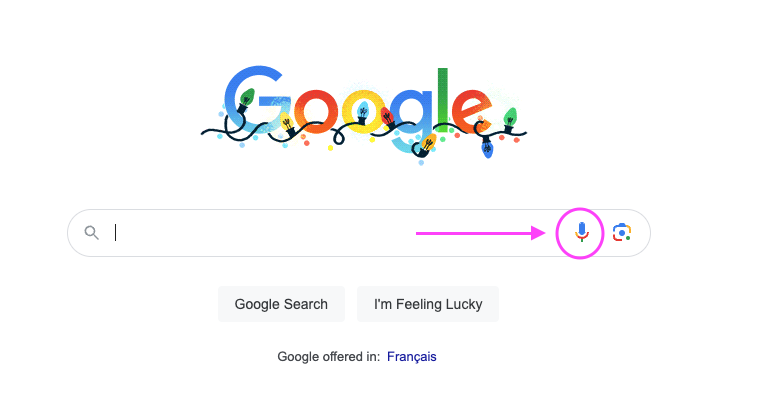Viewport: 758px width, 407px height.
Task: Click the voice search microphone icon
Action: coord(581,232)
